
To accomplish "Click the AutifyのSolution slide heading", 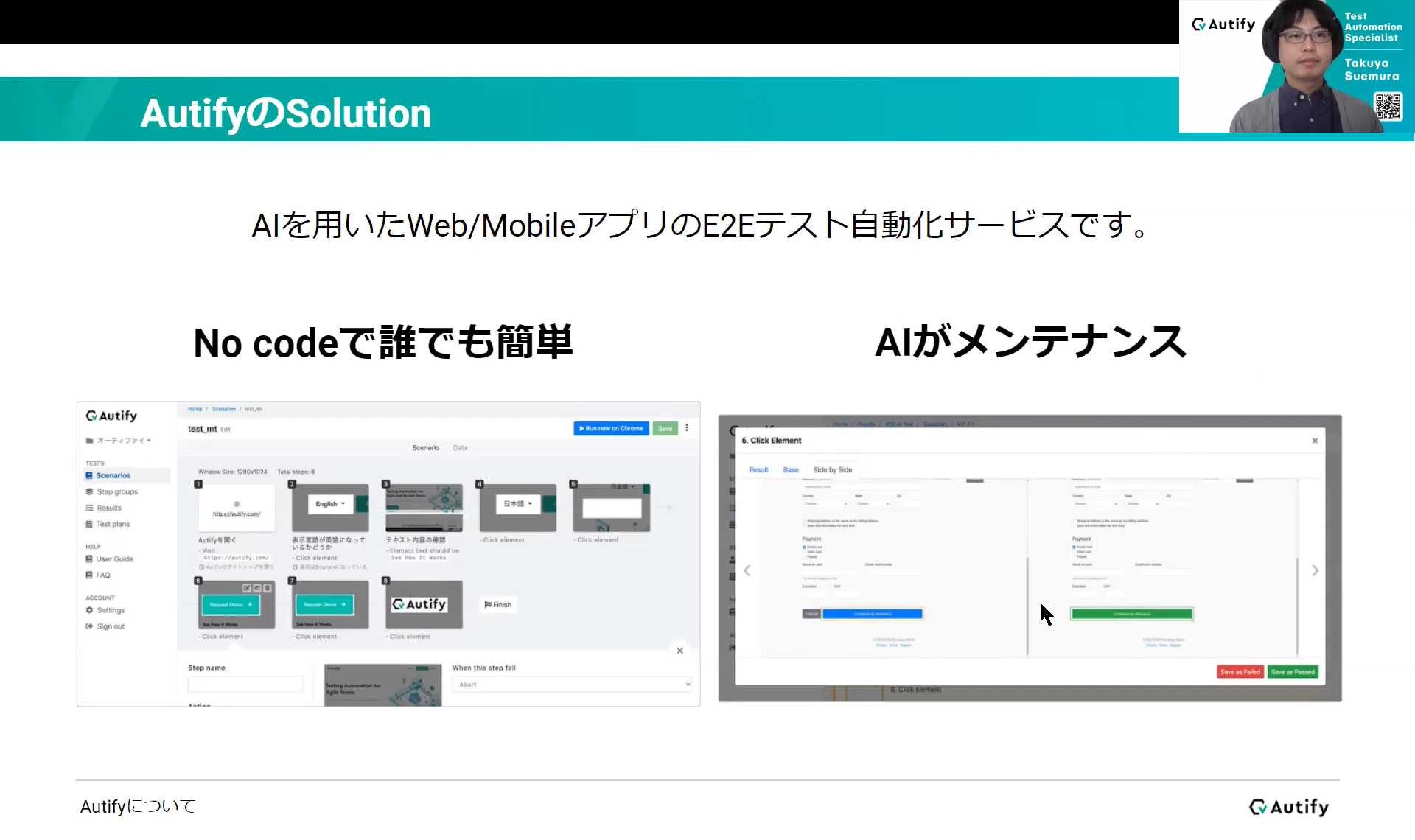I will click(286, 113).
